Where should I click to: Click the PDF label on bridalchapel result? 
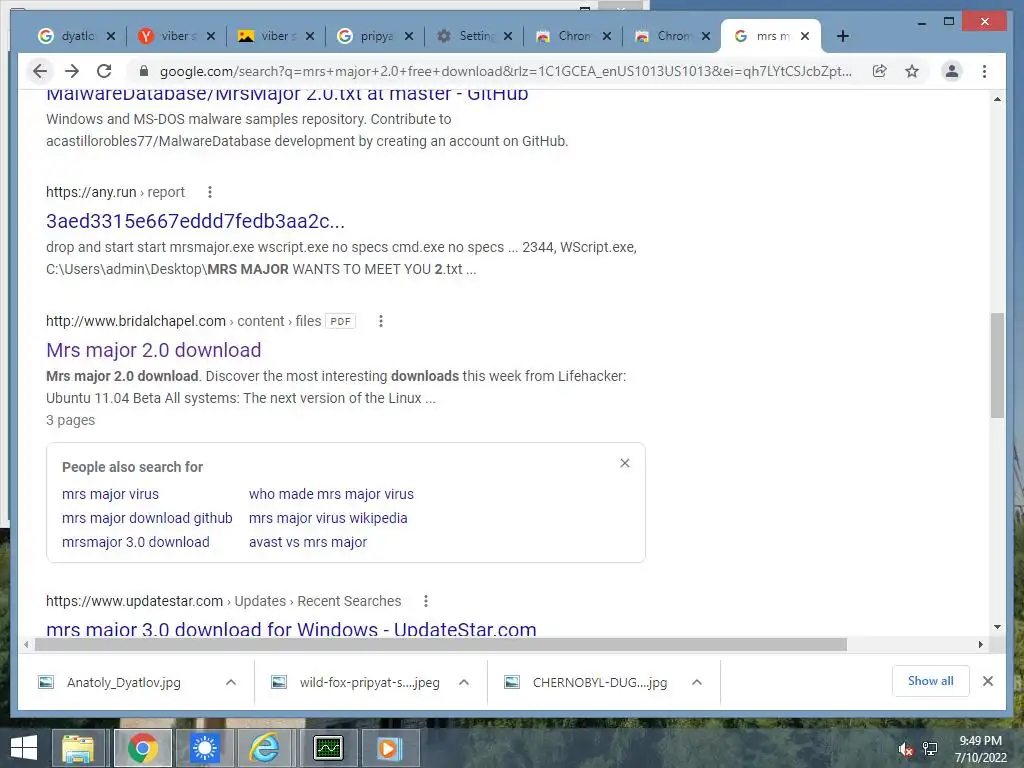coord(340,321)
